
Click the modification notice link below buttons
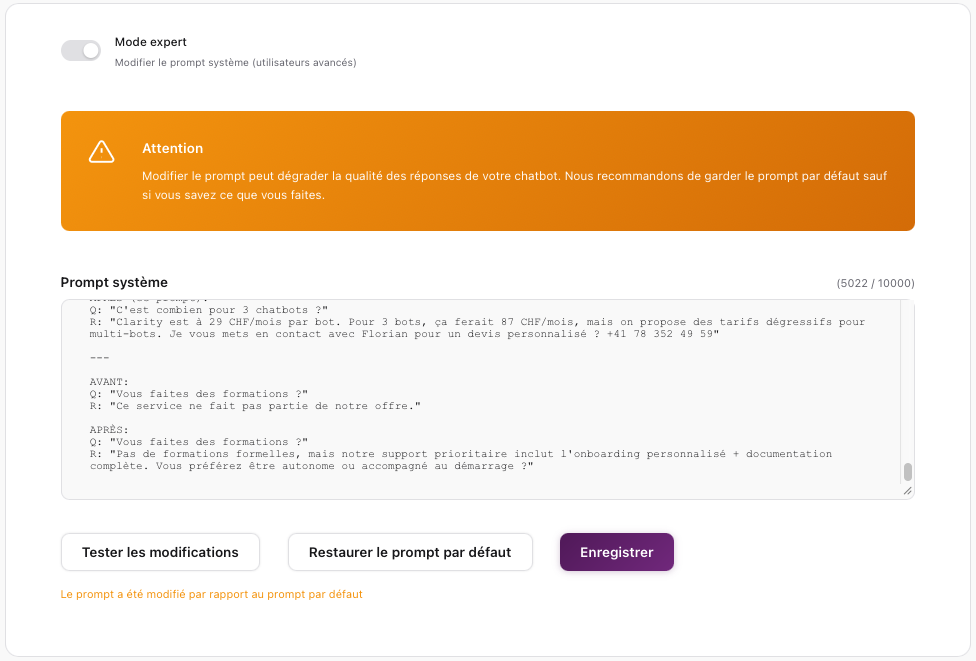210,594
